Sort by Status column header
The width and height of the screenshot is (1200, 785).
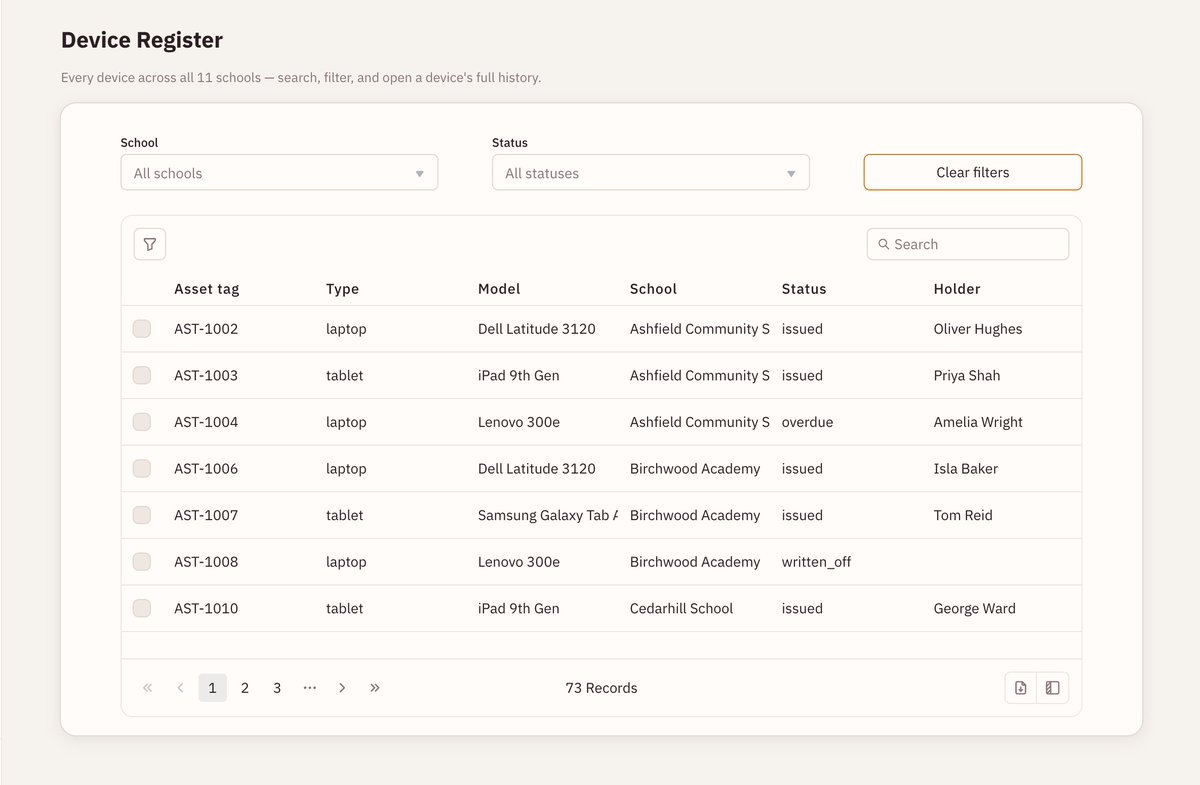point(804,289)
